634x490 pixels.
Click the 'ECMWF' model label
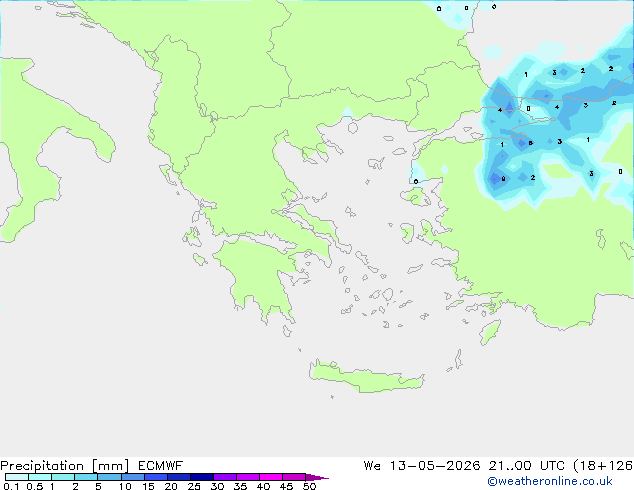(x=161, y=466)
